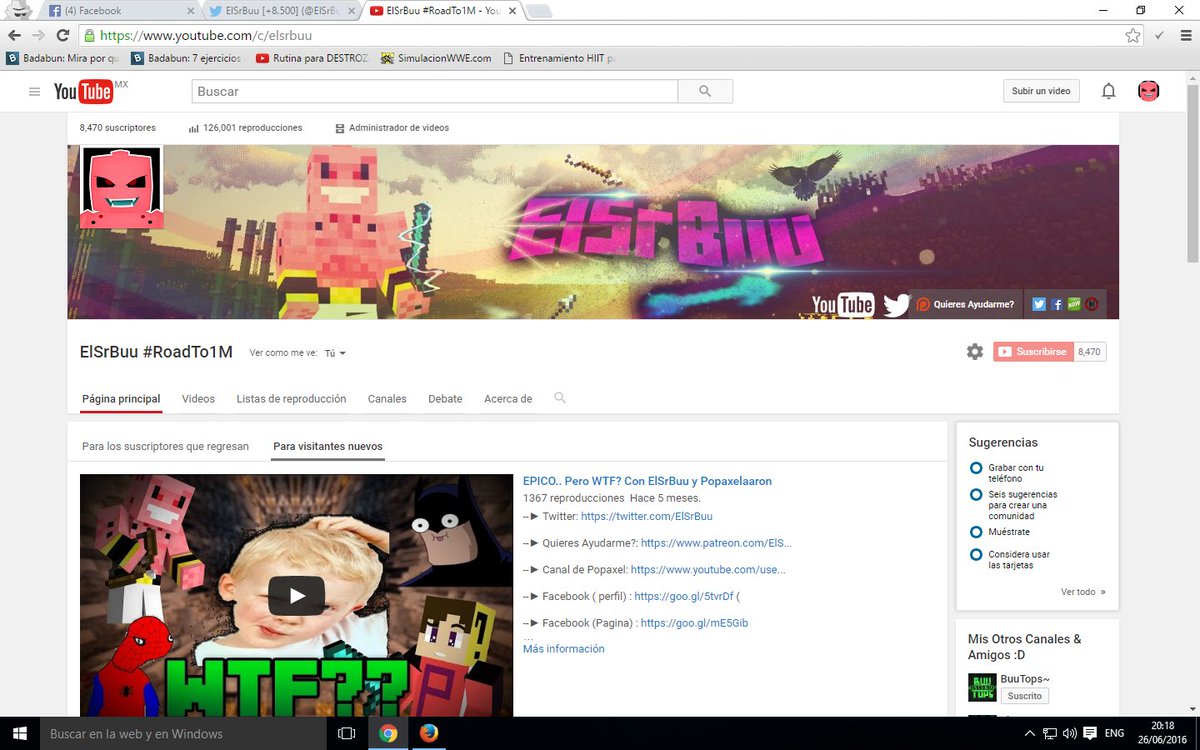Click the Subir un video button
This screenshot has height=750, width=1200.
point(1041,91)
